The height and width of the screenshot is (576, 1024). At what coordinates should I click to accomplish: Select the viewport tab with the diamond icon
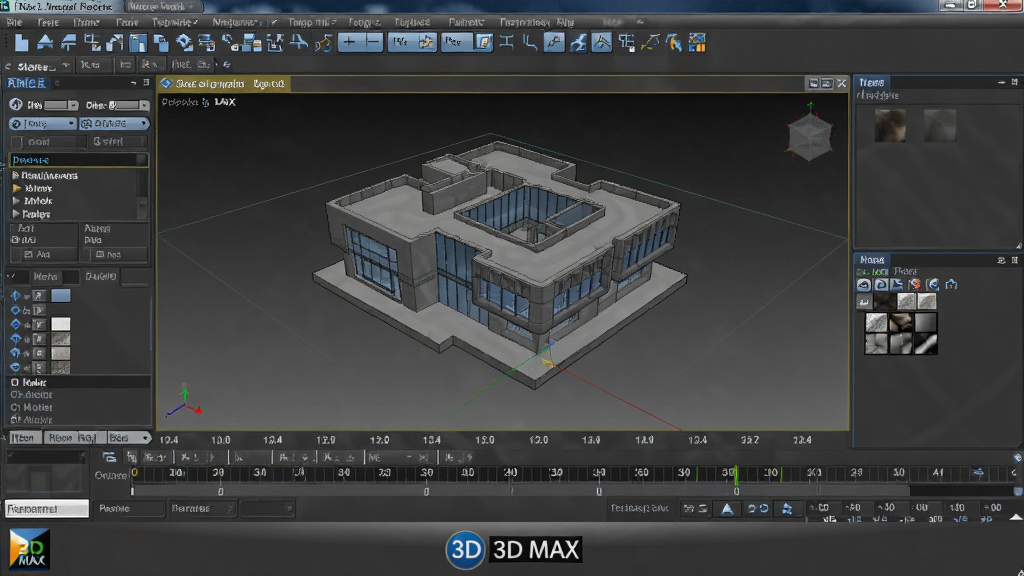(x=223, y=84)
